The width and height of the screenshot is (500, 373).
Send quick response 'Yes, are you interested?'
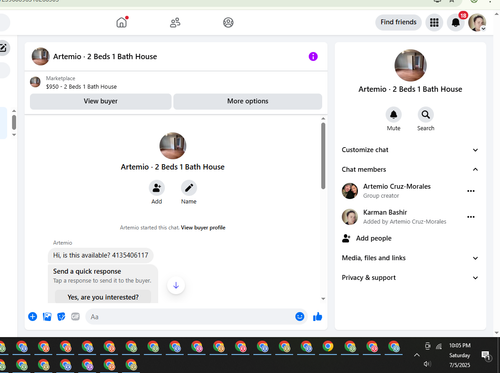pyautogui.click(x=103, y=297)
